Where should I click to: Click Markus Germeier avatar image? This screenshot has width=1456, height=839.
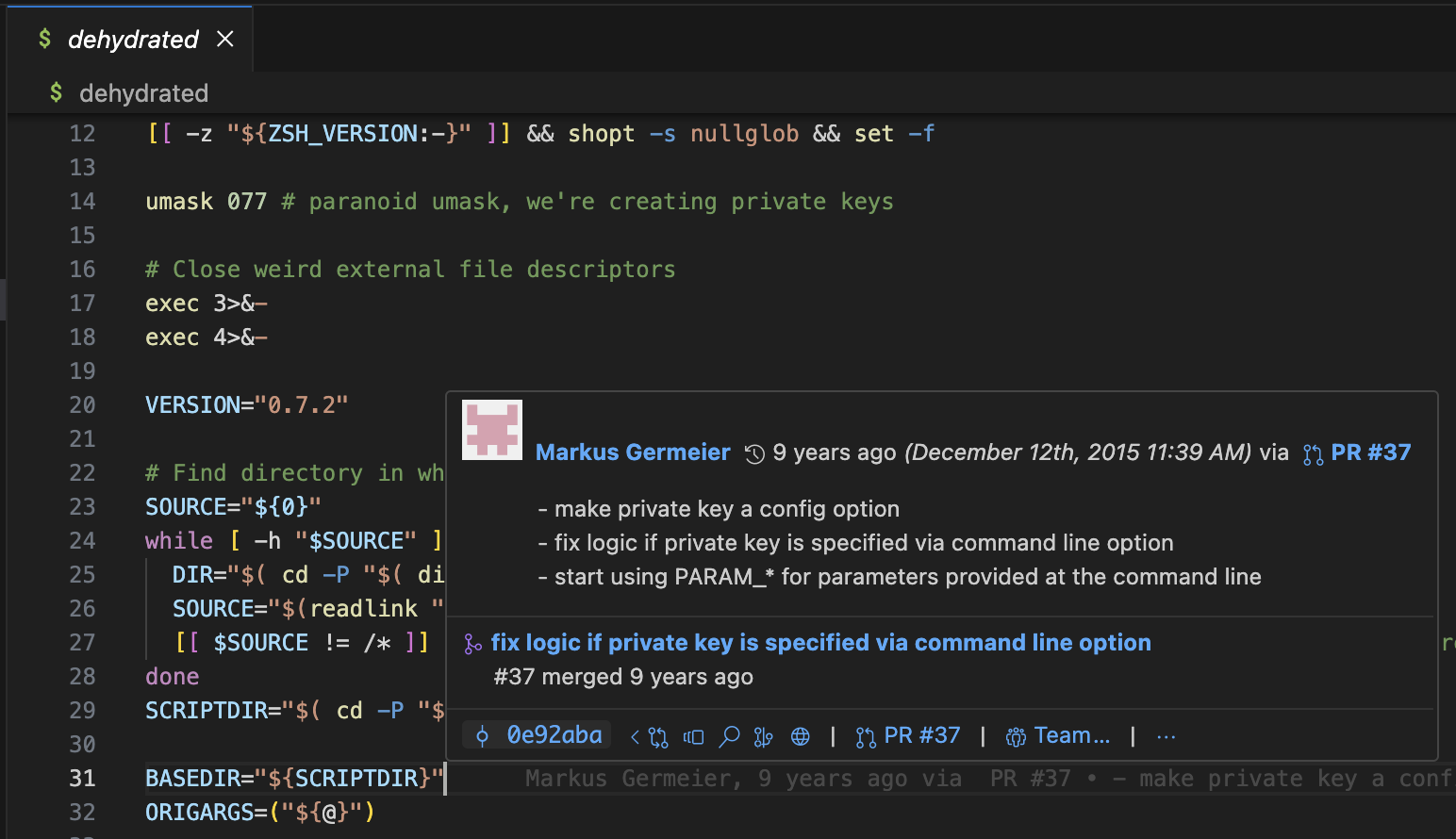[x=492, y=430]
